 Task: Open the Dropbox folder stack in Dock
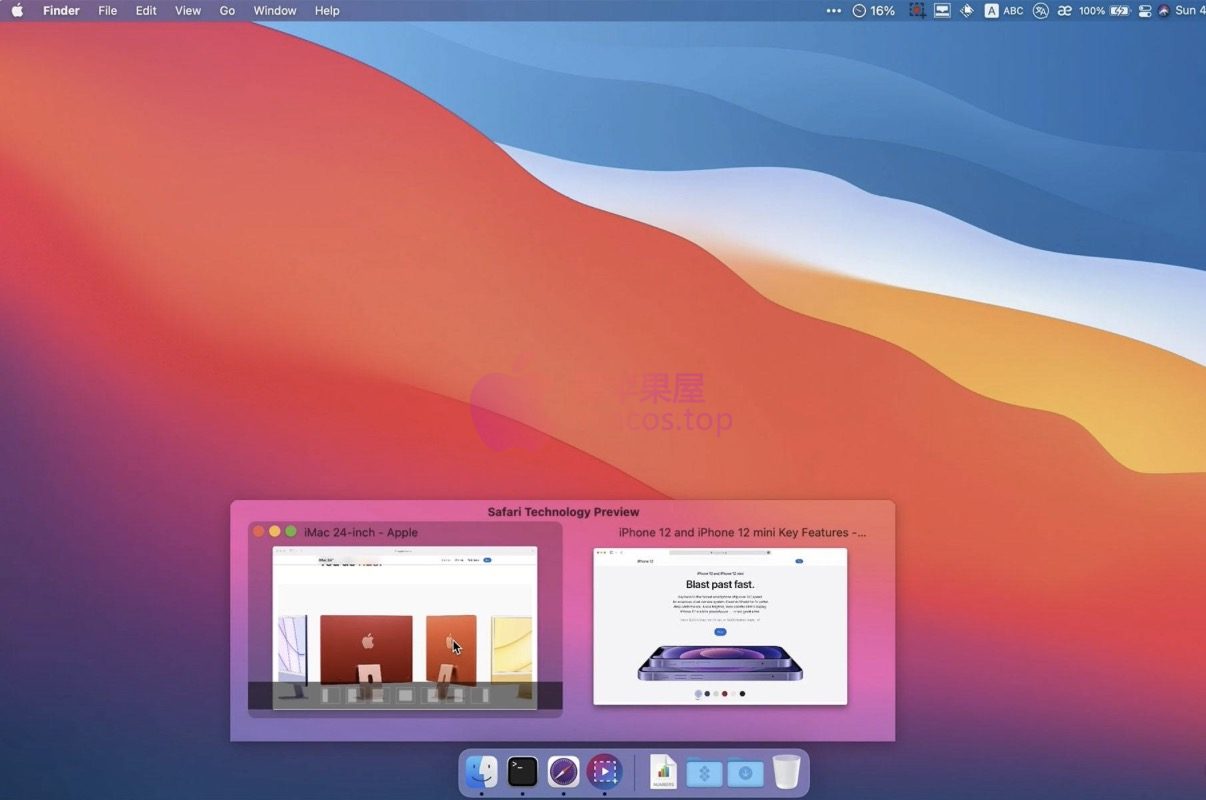click(x=705, y=772)
